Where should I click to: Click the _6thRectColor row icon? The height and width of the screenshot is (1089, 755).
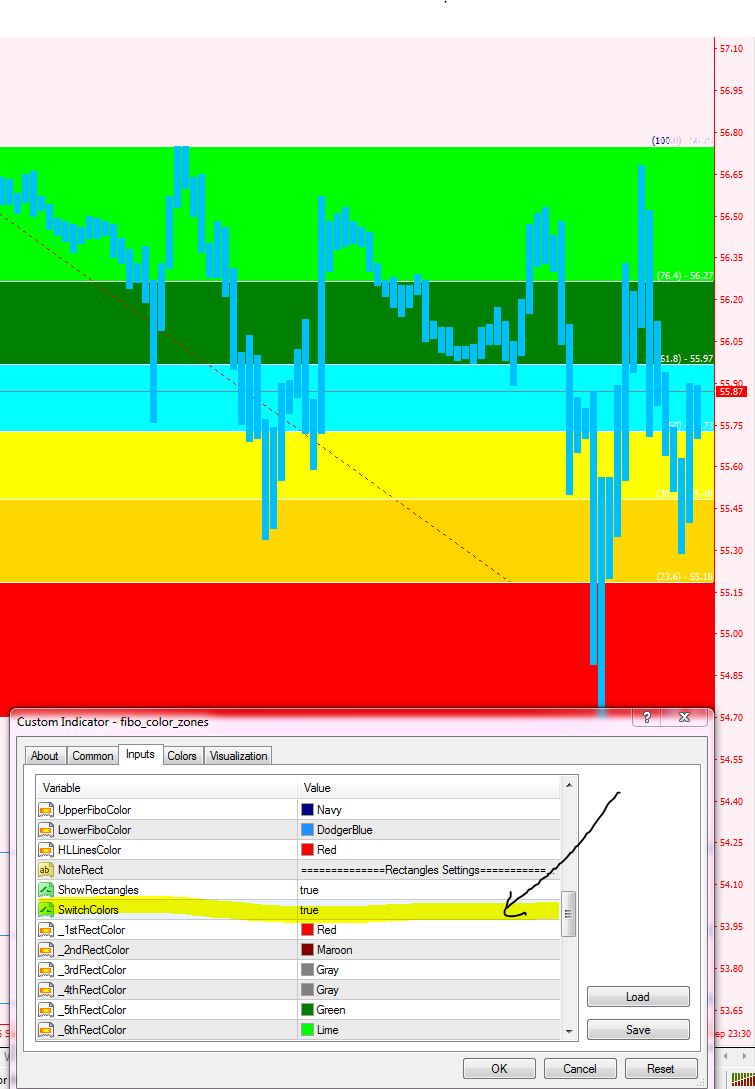(46, 1030)
